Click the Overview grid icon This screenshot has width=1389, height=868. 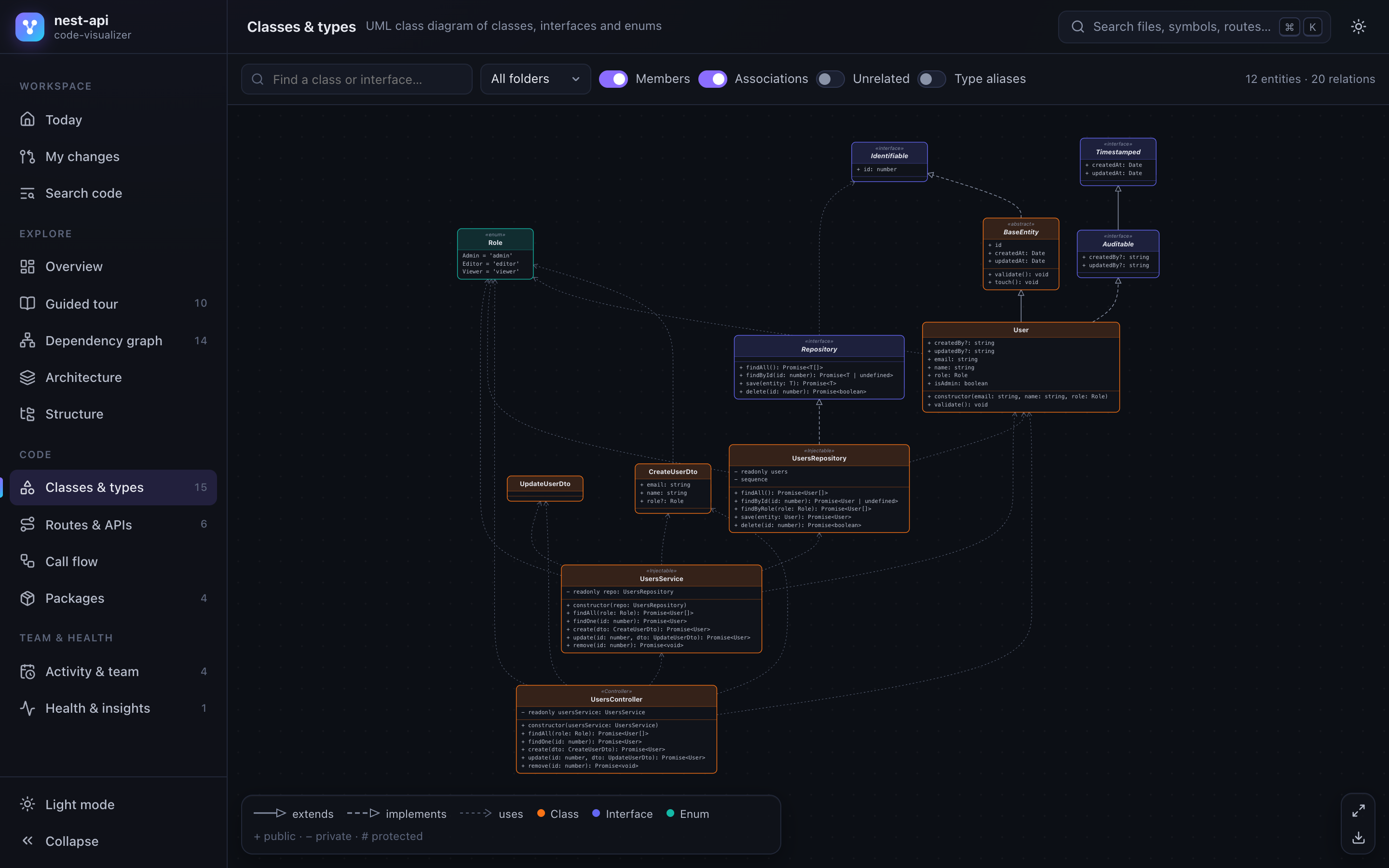coord(27,266)
